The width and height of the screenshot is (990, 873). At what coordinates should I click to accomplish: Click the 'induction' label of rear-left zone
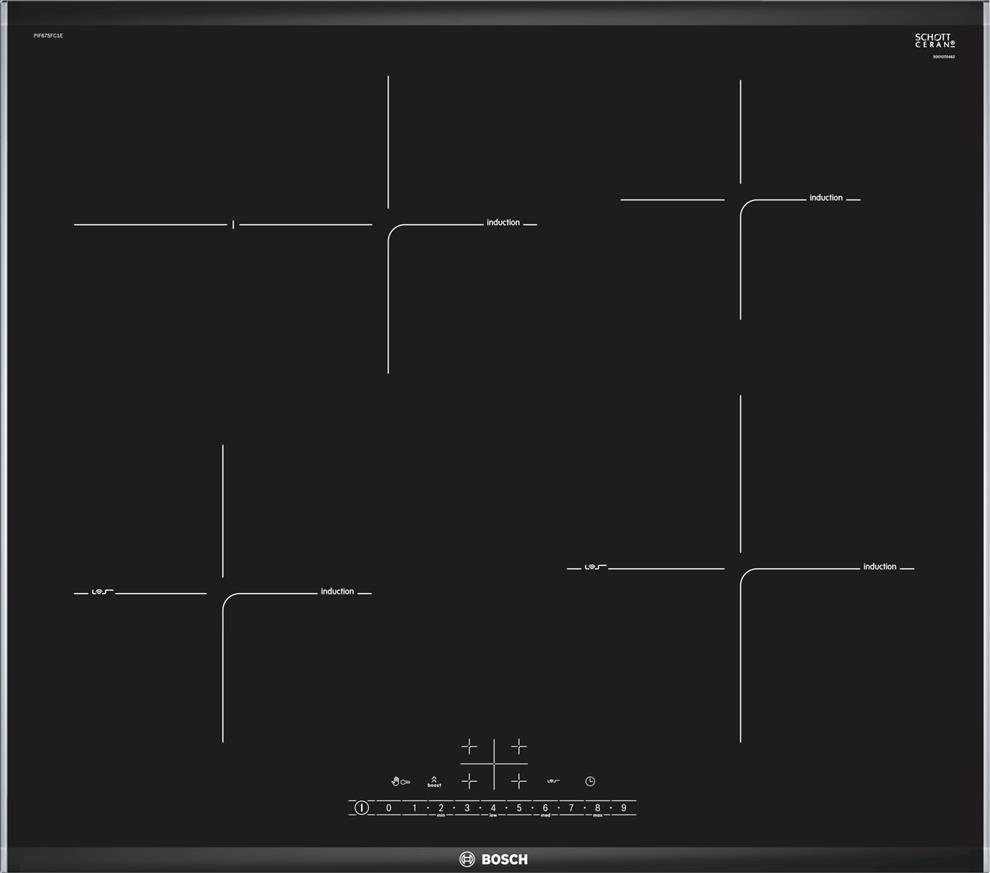pos(503,222)
